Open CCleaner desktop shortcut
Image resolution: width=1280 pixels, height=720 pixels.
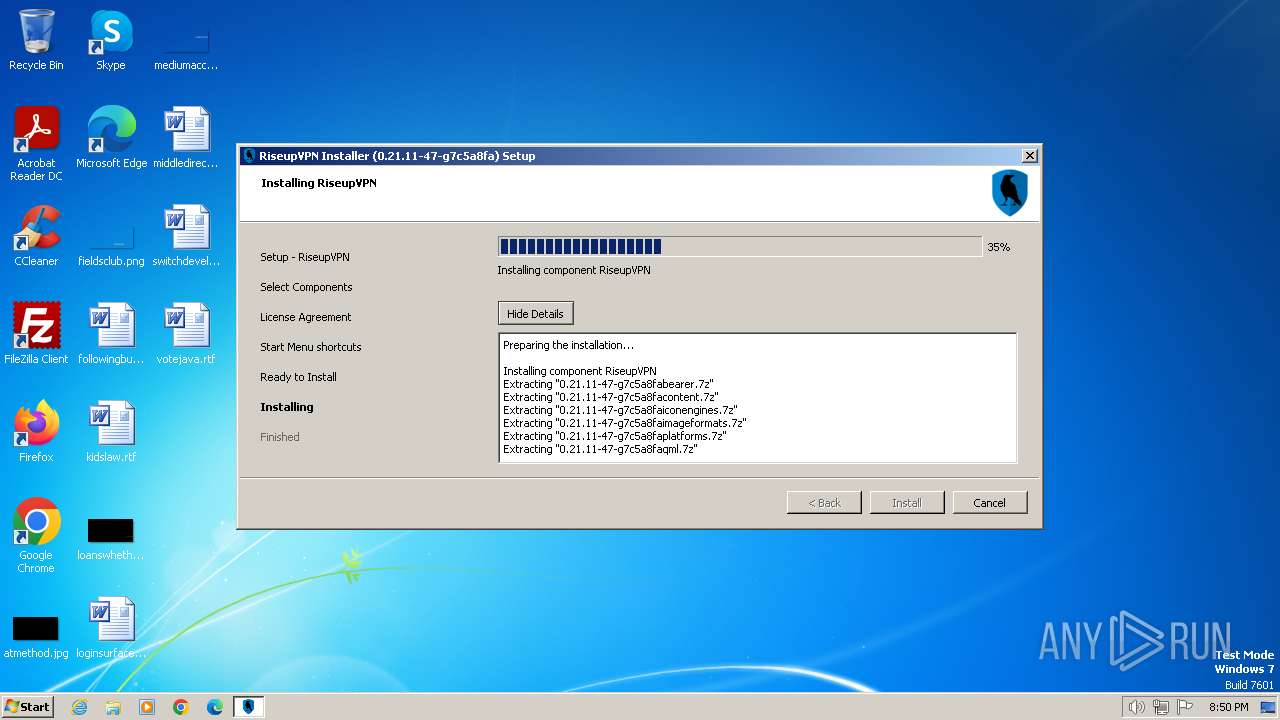(x=36, y=236)
